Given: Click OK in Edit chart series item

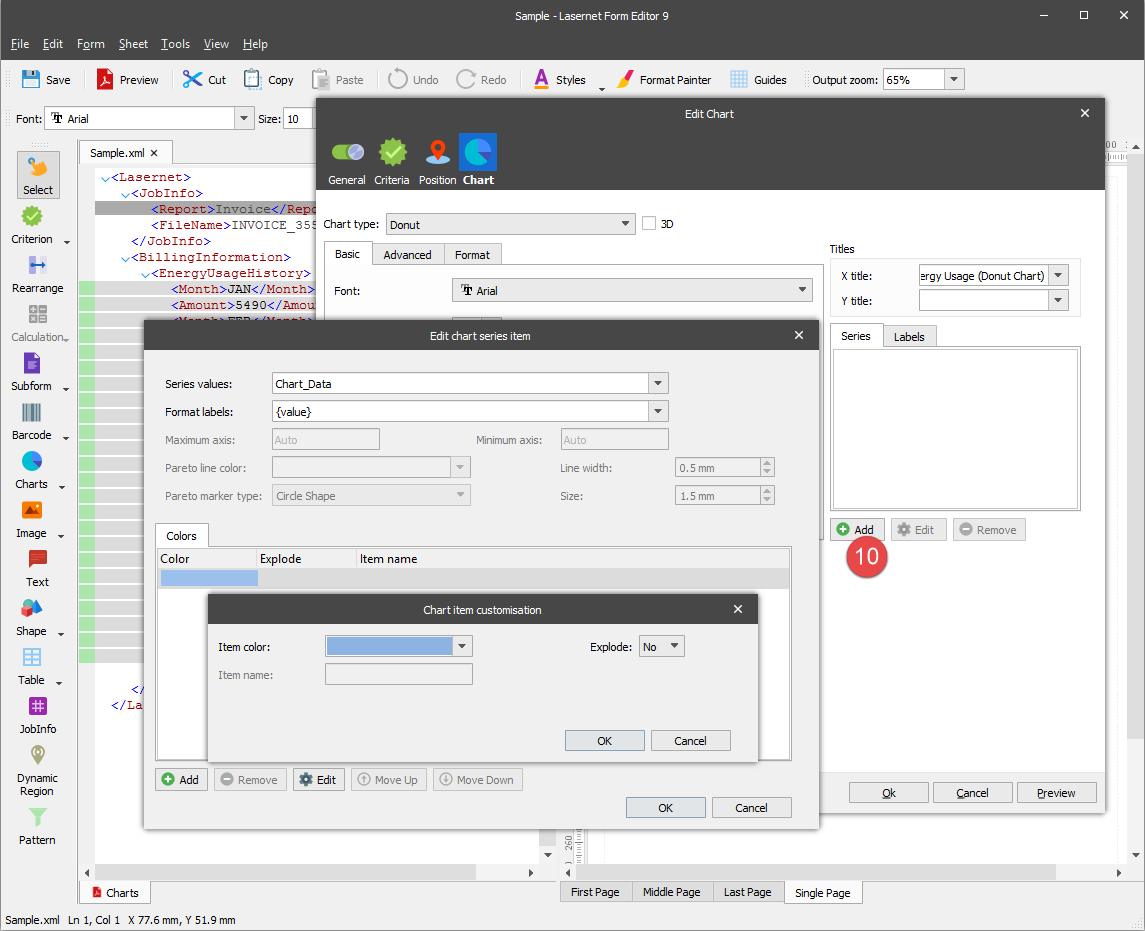Looking at the screenshot, I should coord(665,808).
